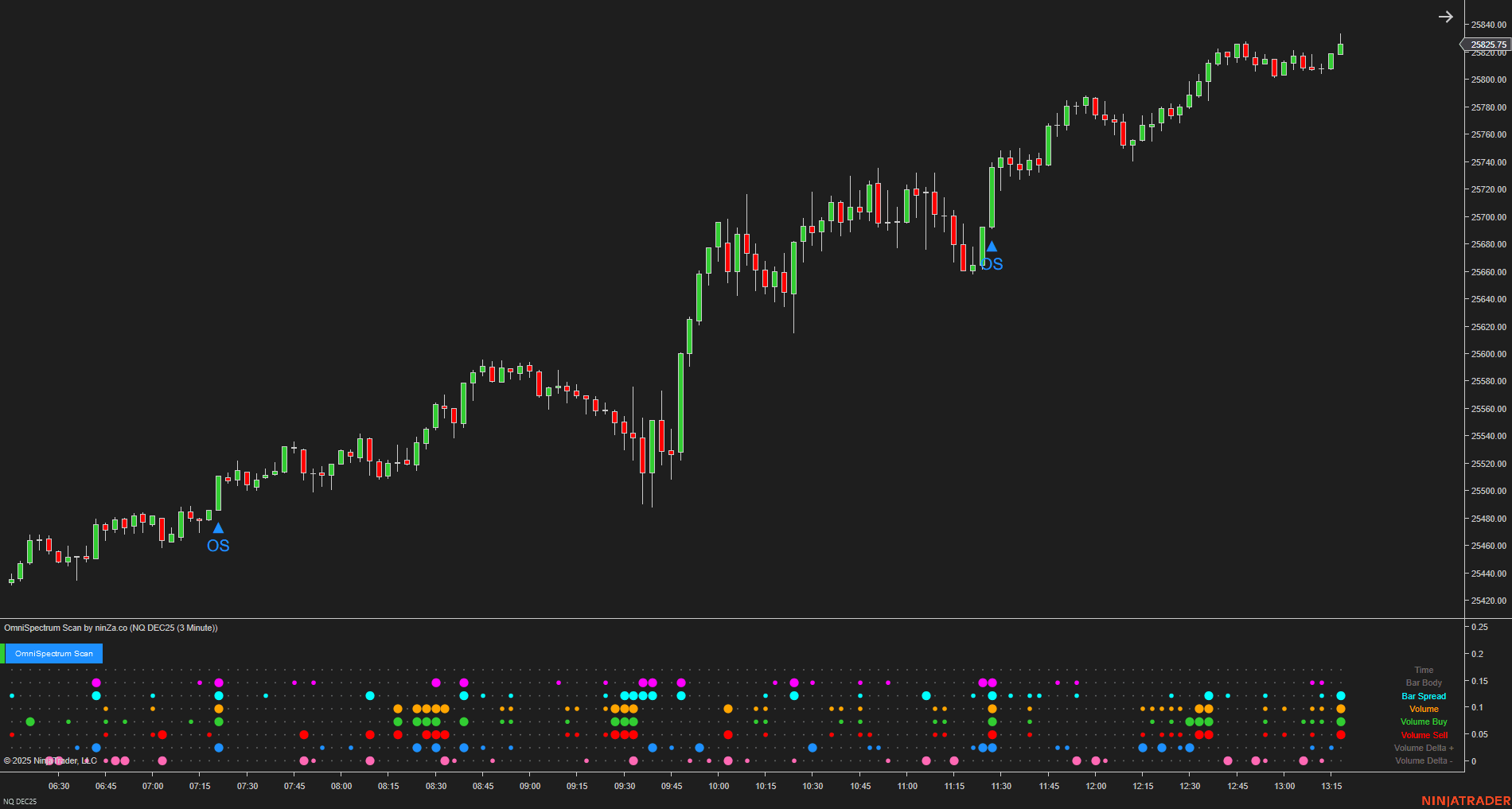Click the OS up-triangle signal near 11:30
Image resolution: width=1512 pixels, height=809 pixels.
click(x=992, y=247)
